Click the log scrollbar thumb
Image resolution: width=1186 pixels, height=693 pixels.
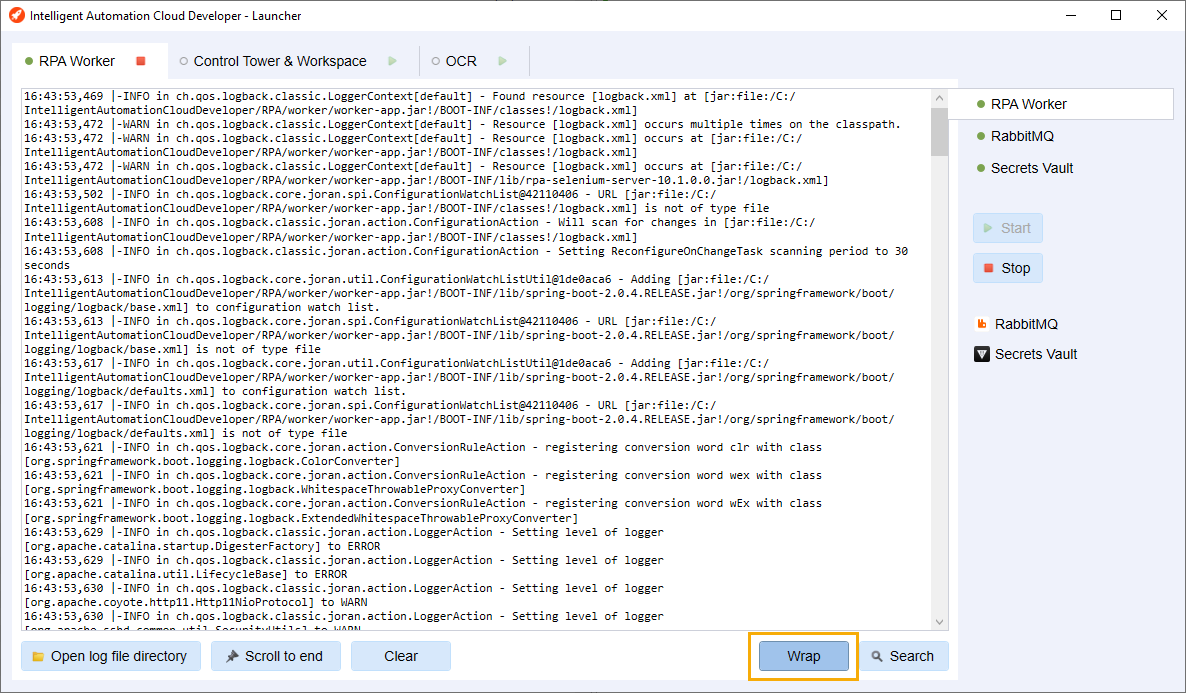939,131
